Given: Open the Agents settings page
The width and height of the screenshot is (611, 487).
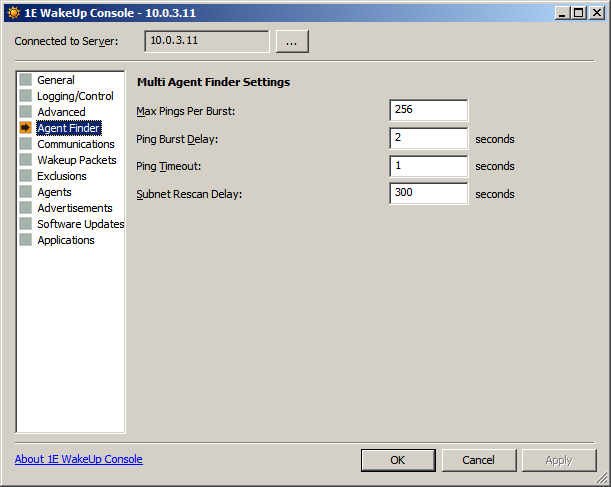Looking at the screenshot, I should pyautogui.click(x=54, y=192).
